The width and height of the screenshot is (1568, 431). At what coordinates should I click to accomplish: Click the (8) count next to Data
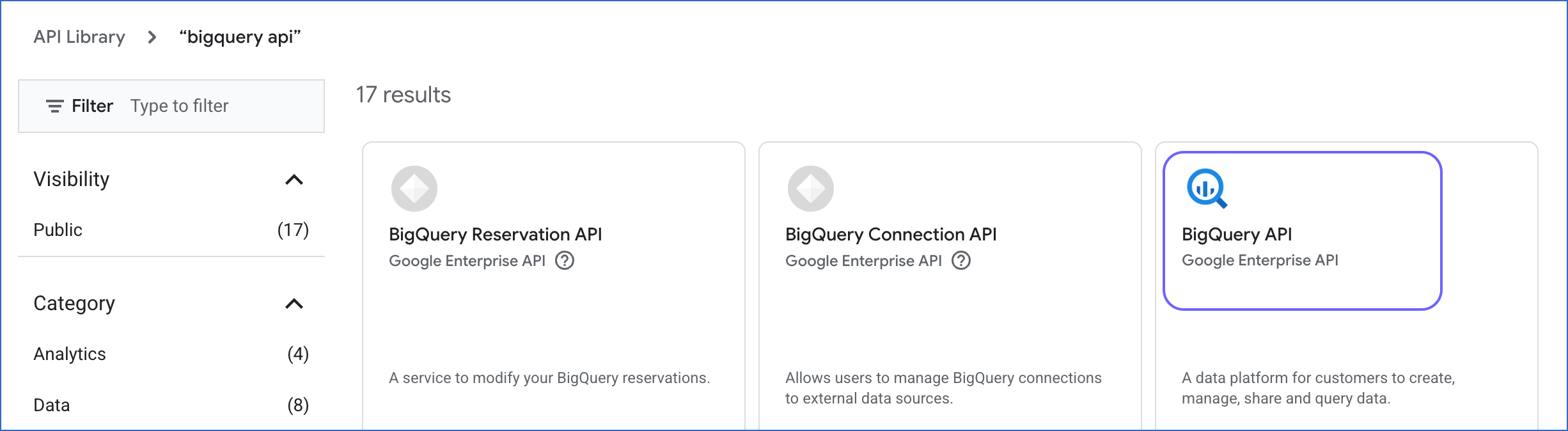[x=298, y=405]
